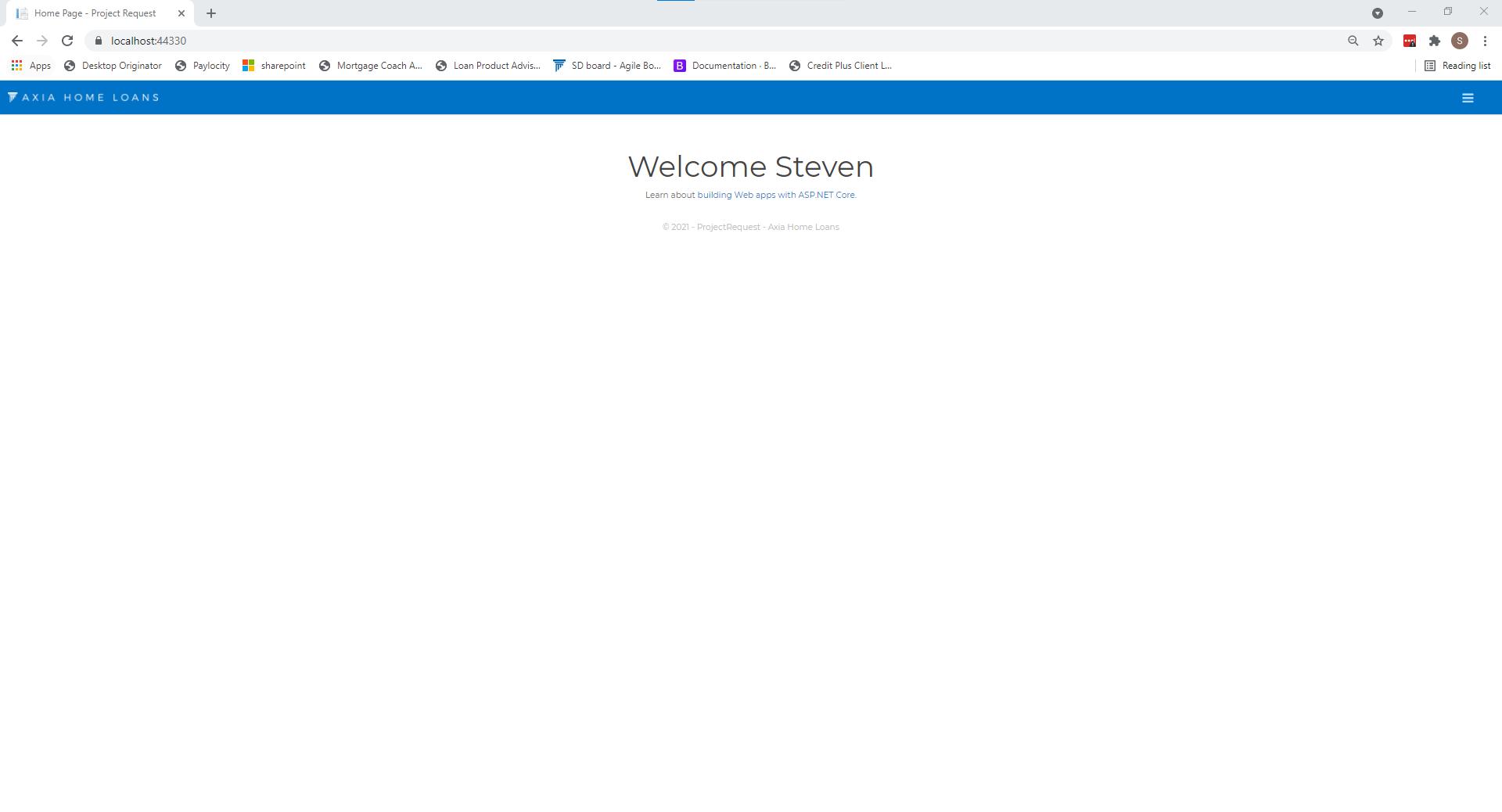Open the Apps bookmark shortcut
The height and width of the screenshot is (812, 1502).
click(x=31, y=66)
